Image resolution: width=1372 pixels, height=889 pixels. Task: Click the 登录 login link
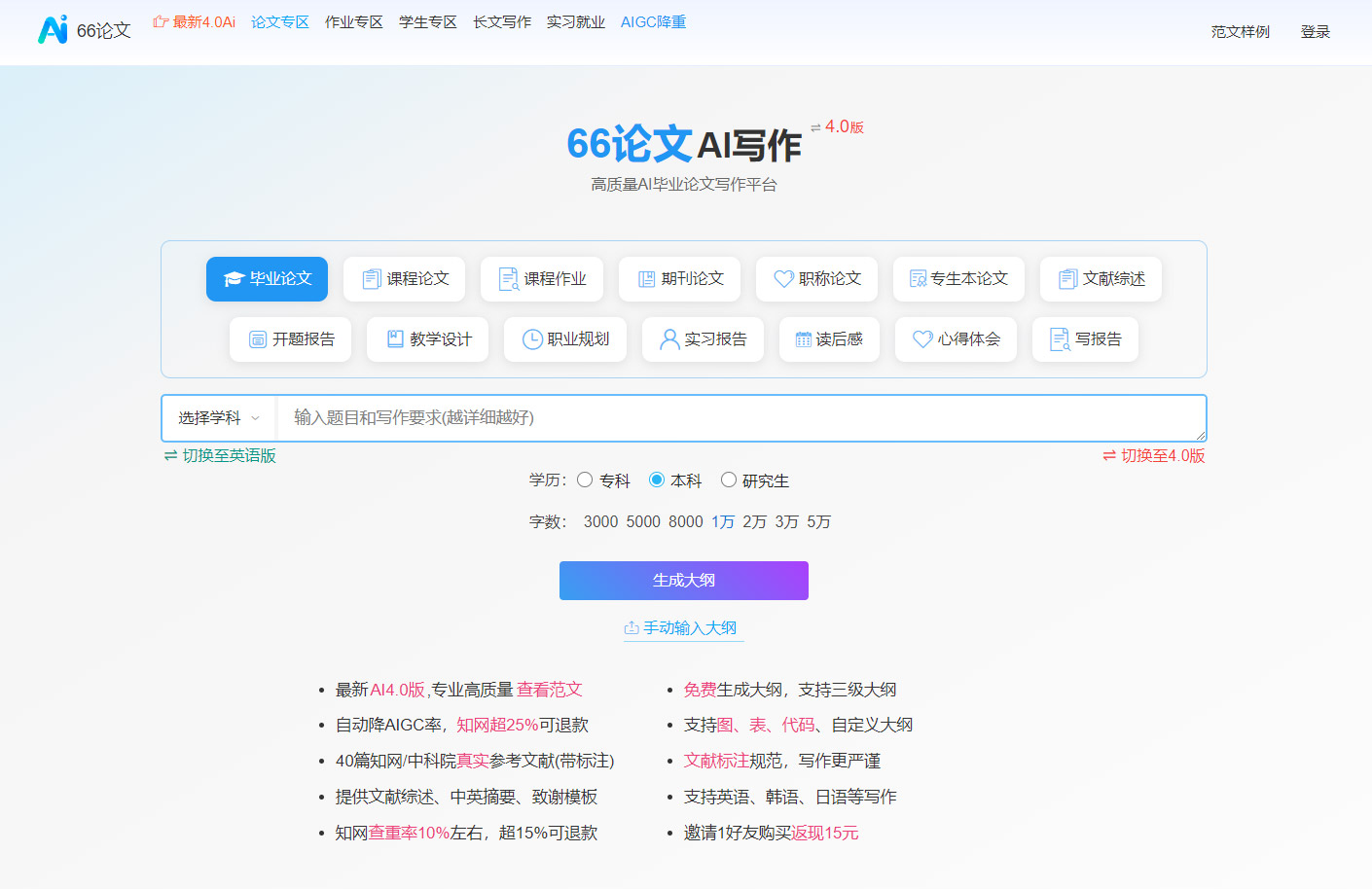(1316, 32)
